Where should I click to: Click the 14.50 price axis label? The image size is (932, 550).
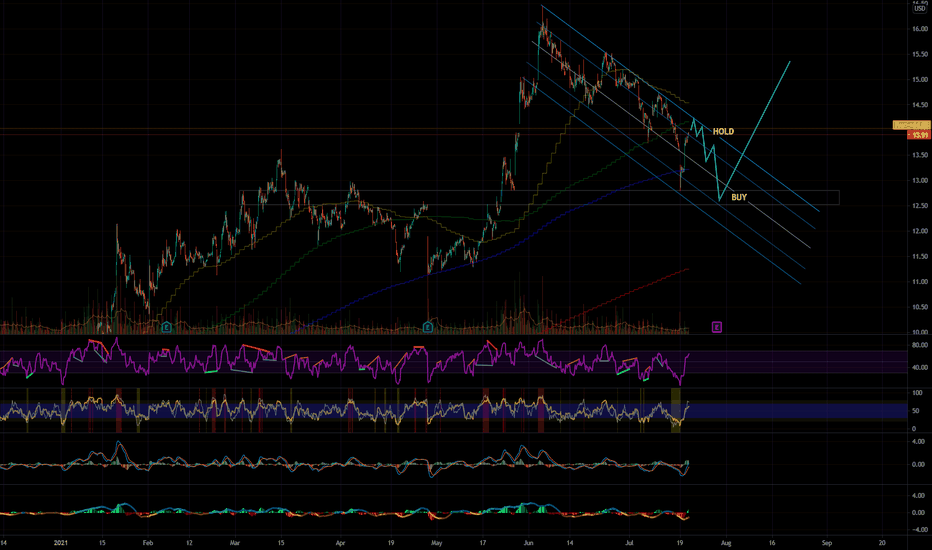tap(920, 105)
